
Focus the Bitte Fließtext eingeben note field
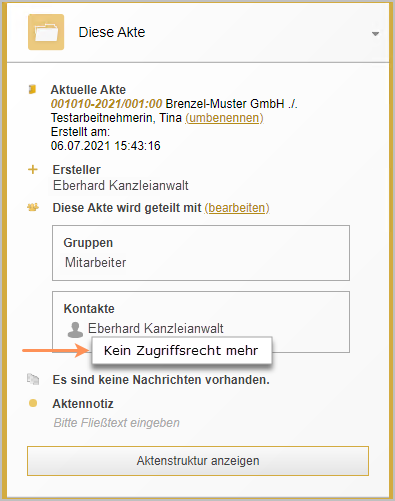pos(117,423)
